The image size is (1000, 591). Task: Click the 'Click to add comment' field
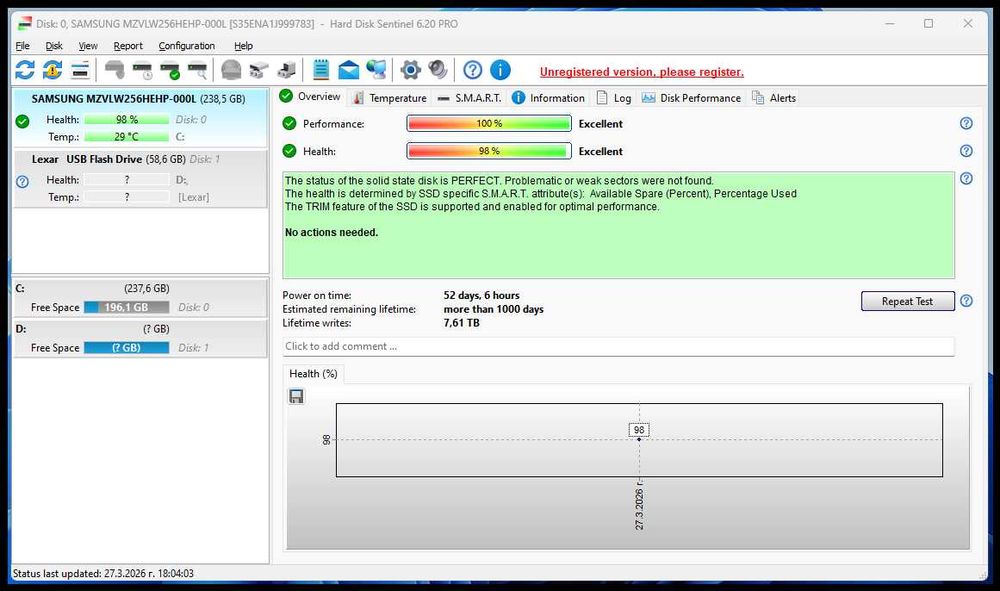coord(618,346)
